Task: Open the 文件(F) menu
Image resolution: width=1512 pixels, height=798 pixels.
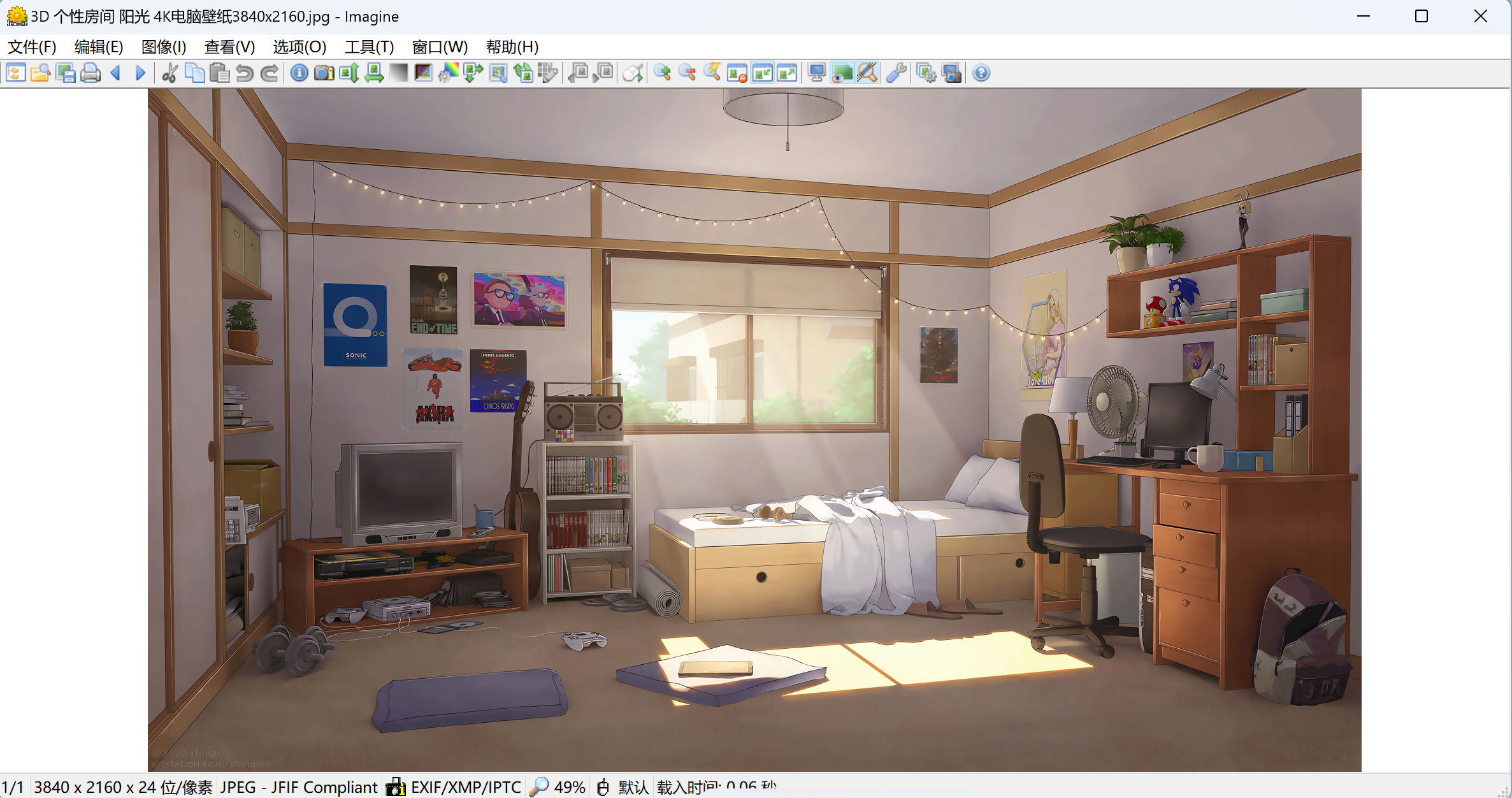Action: pos(32,47)
